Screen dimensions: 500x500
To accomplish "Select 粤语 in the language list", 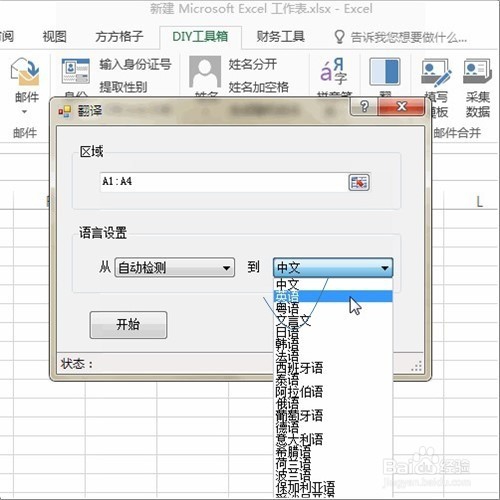I will click(x=333, y=308).
